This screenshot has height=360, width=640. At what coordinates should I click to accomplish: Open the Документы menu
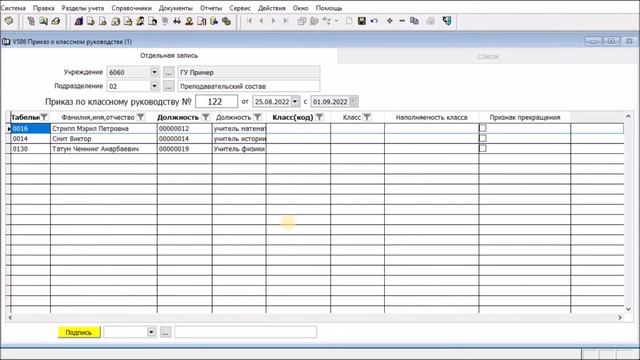click(x=176, y=8)
